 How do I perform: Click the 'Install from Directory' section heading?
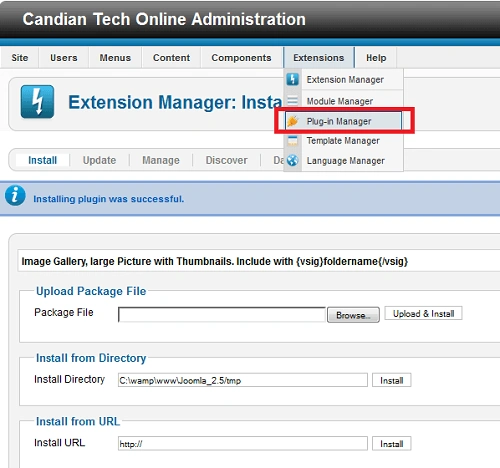point(91,358)
